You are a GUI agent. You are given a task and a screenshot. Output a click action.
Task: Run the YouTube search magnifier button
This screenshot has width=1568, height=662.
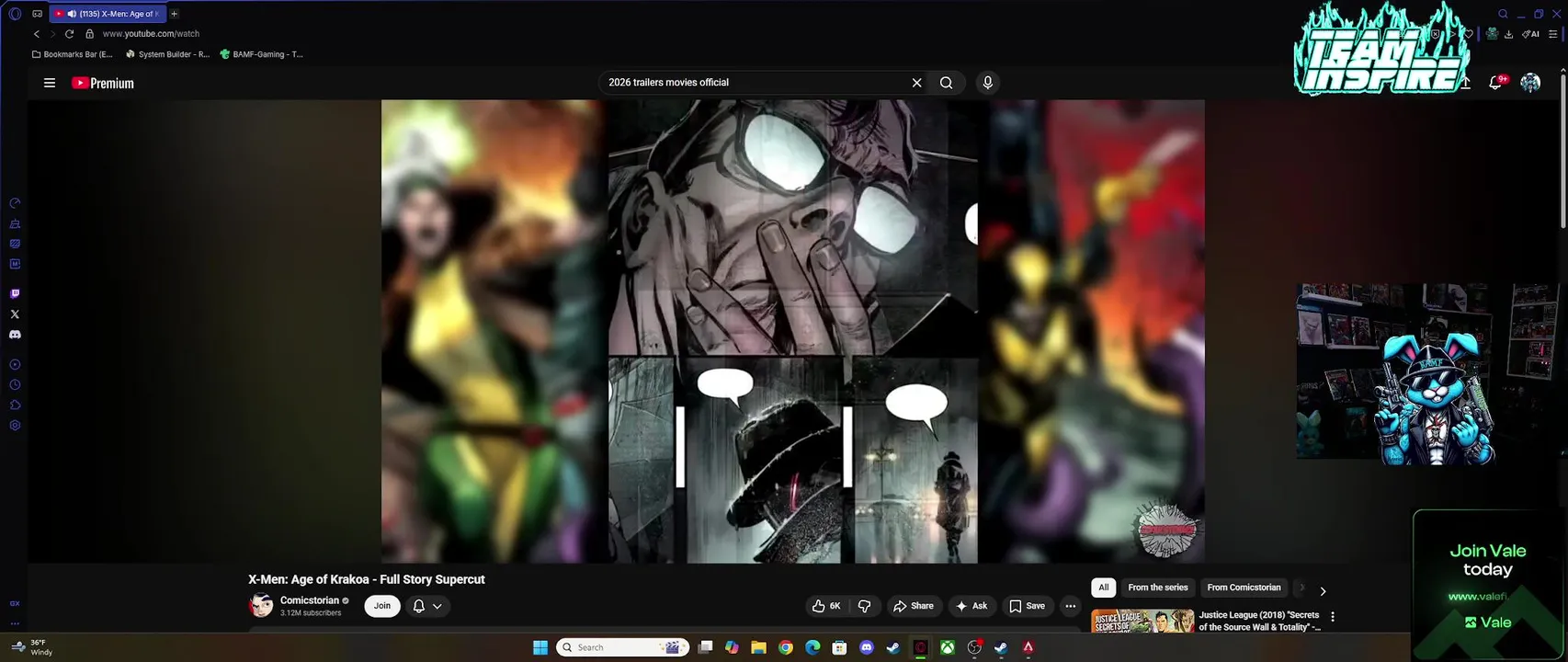pos(946,83)
